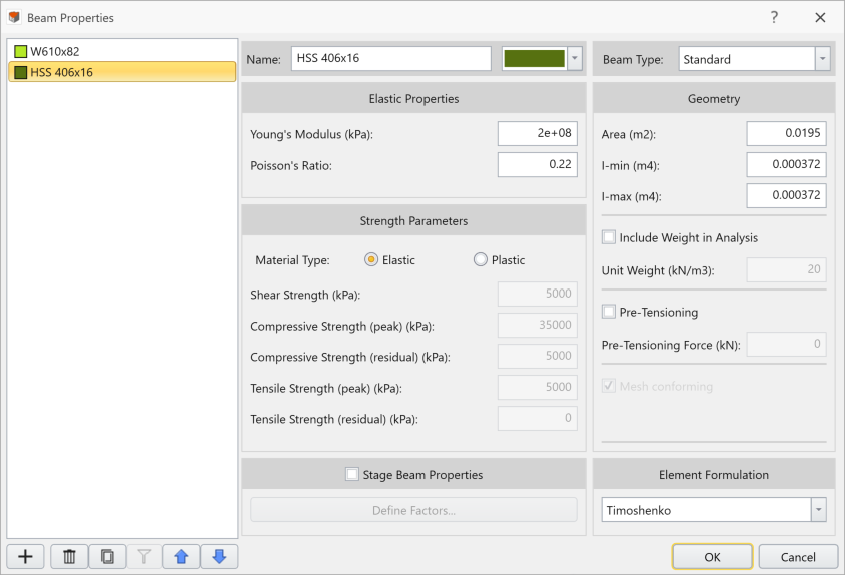This screenshot has width=845, height=575.
Task: Select W610x82 in the beam list
Action: [122, 52]
